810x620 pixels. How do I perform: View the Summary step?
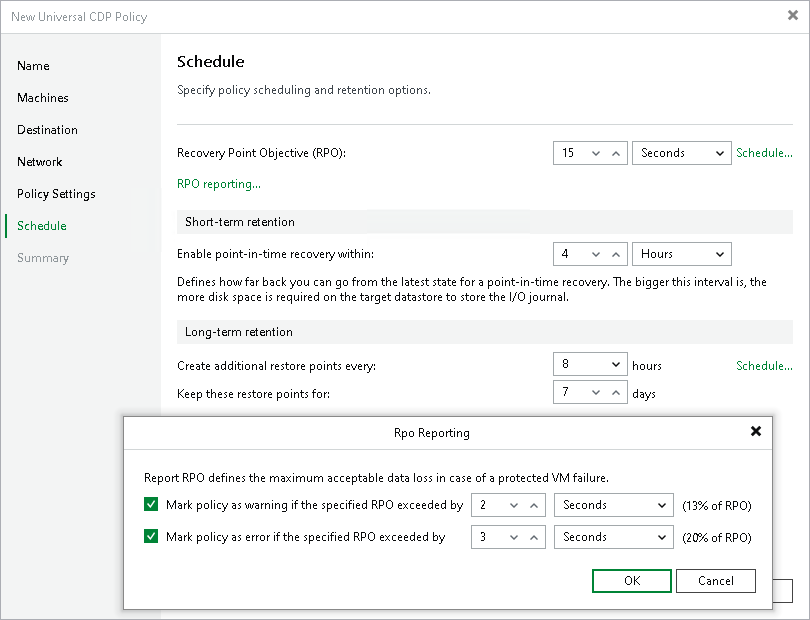pos(43,258)
